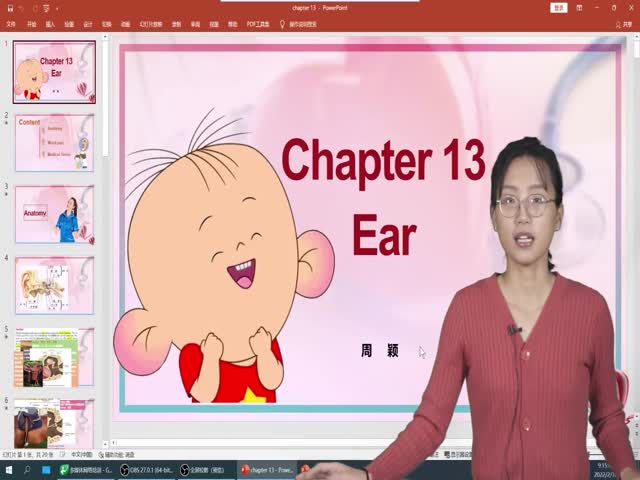Switch to the 开始 (Home) ribbon tab
This screenshot has height=480, width=640.
31,24
